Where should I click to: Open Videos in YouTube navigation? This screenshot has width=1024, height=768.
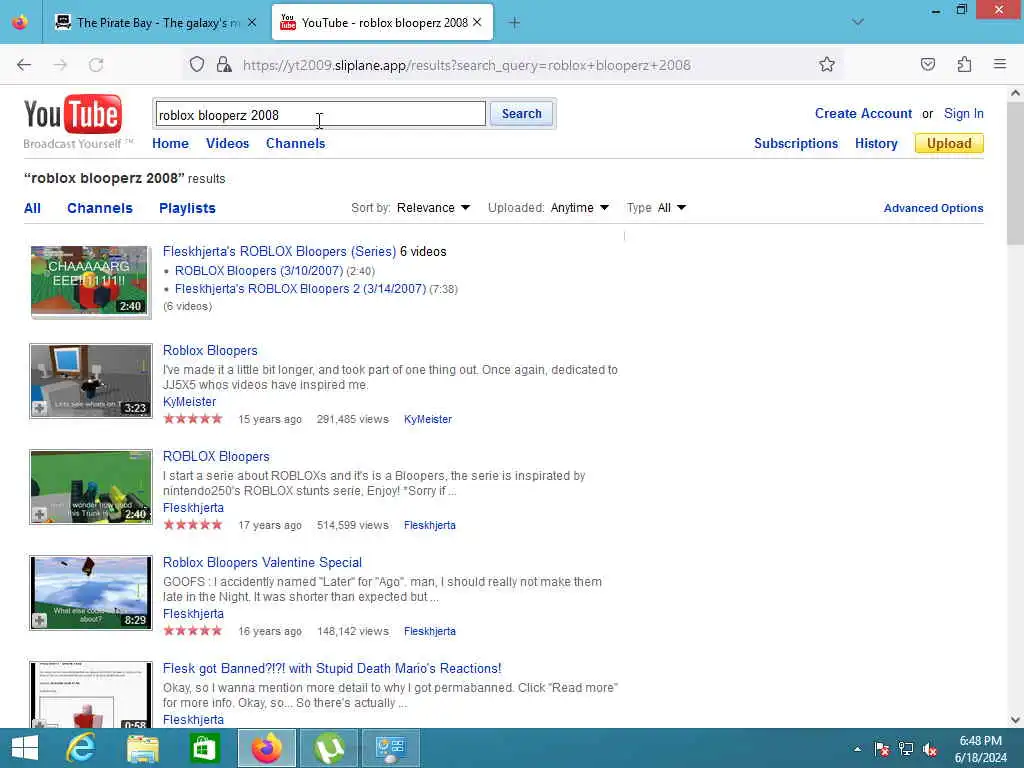[227, 144]
